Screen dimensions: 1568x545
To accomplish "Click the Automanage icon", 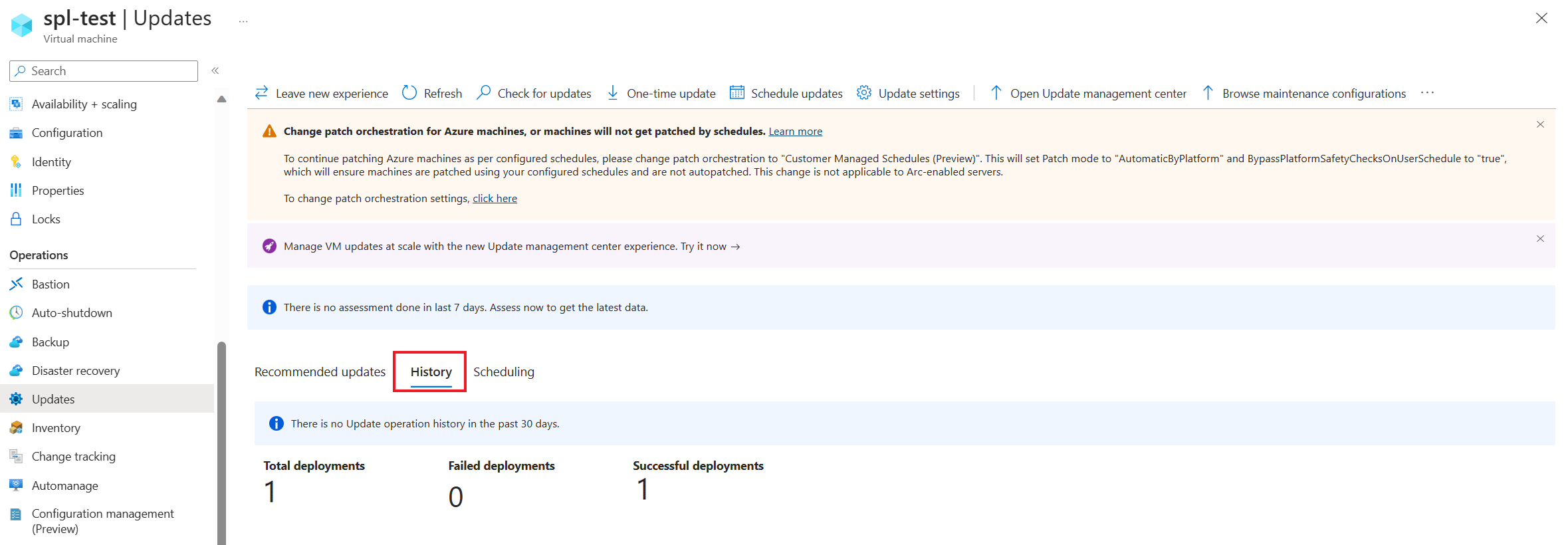I will (16, 485).
